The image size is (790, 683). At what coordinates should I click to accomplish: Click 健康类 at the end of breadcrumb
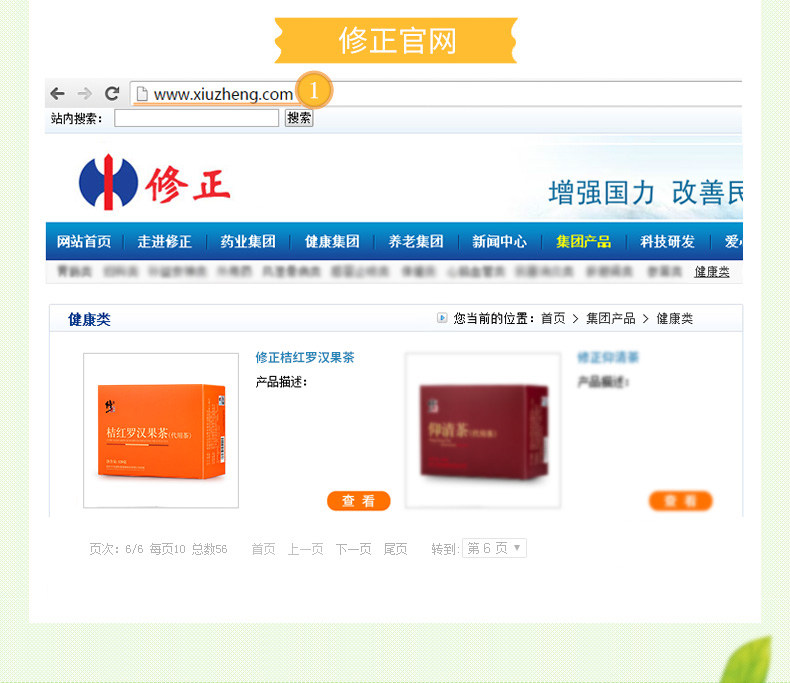pos(674,318)
